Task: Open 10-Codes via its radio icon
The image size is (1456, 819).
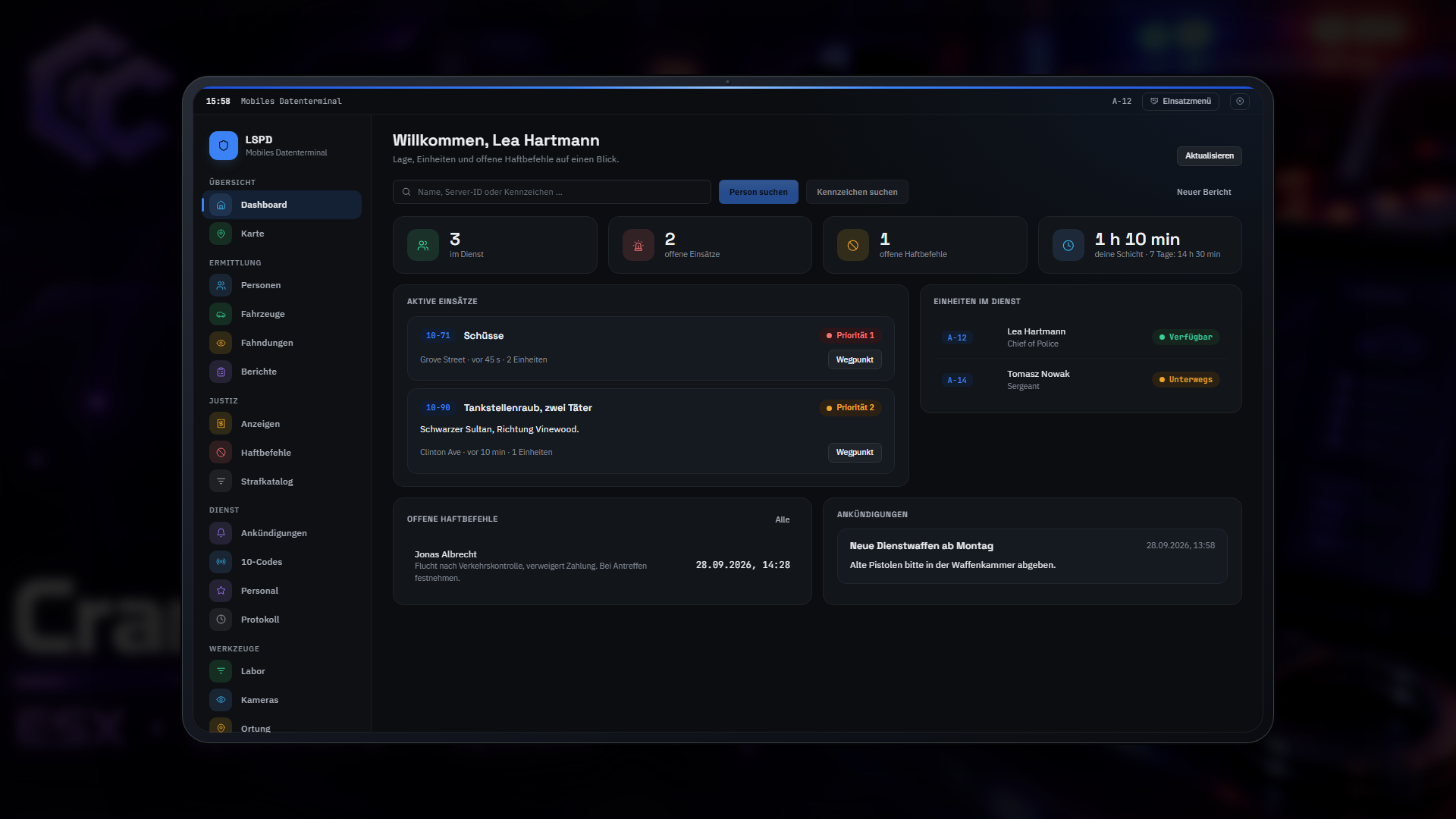Action: pos(221,562)
